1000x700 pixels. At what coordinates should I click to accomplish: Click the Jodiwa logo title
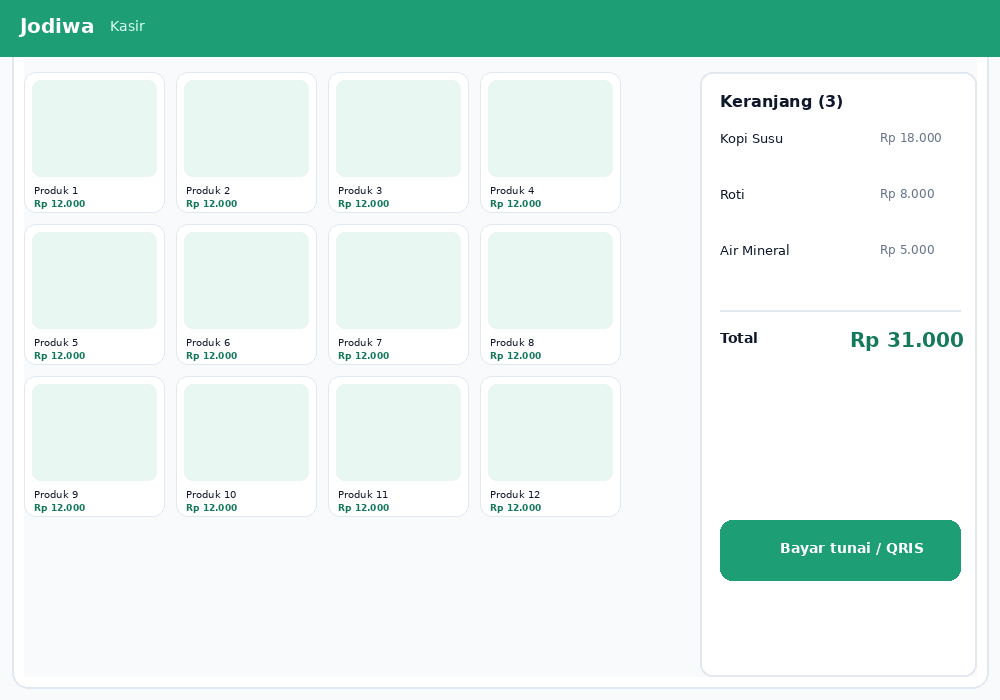tap(57, 26)
